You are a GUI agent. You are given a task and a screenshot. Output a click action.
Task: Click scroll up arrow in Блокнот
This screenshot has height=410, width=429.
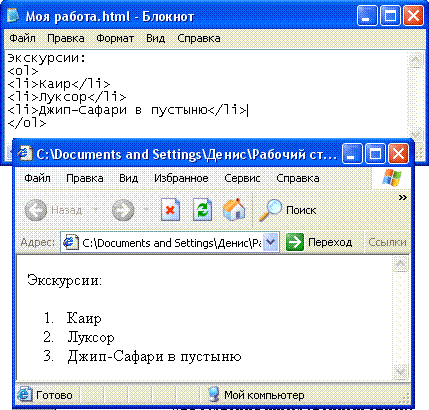point(415,60)
